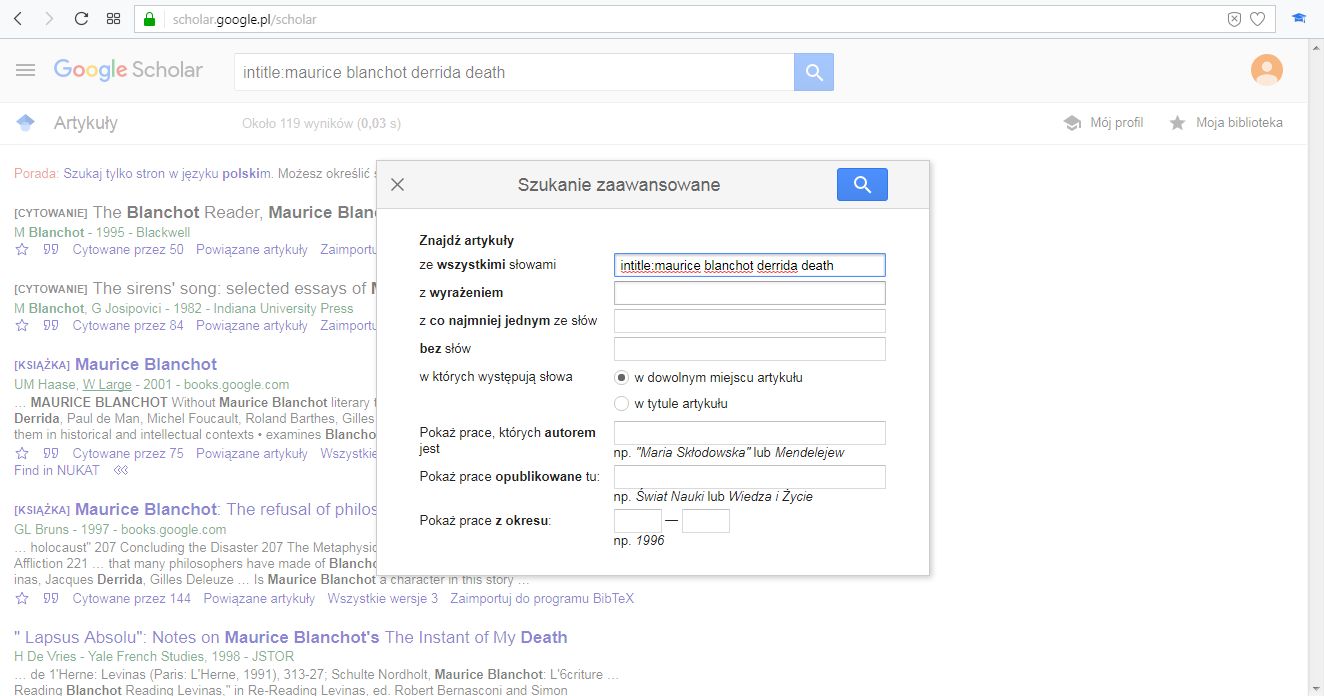Viewport: 1324px width, 696px height.
Task: Open 'Cytowane przez 50' link
Action: [x=128, y=249]
